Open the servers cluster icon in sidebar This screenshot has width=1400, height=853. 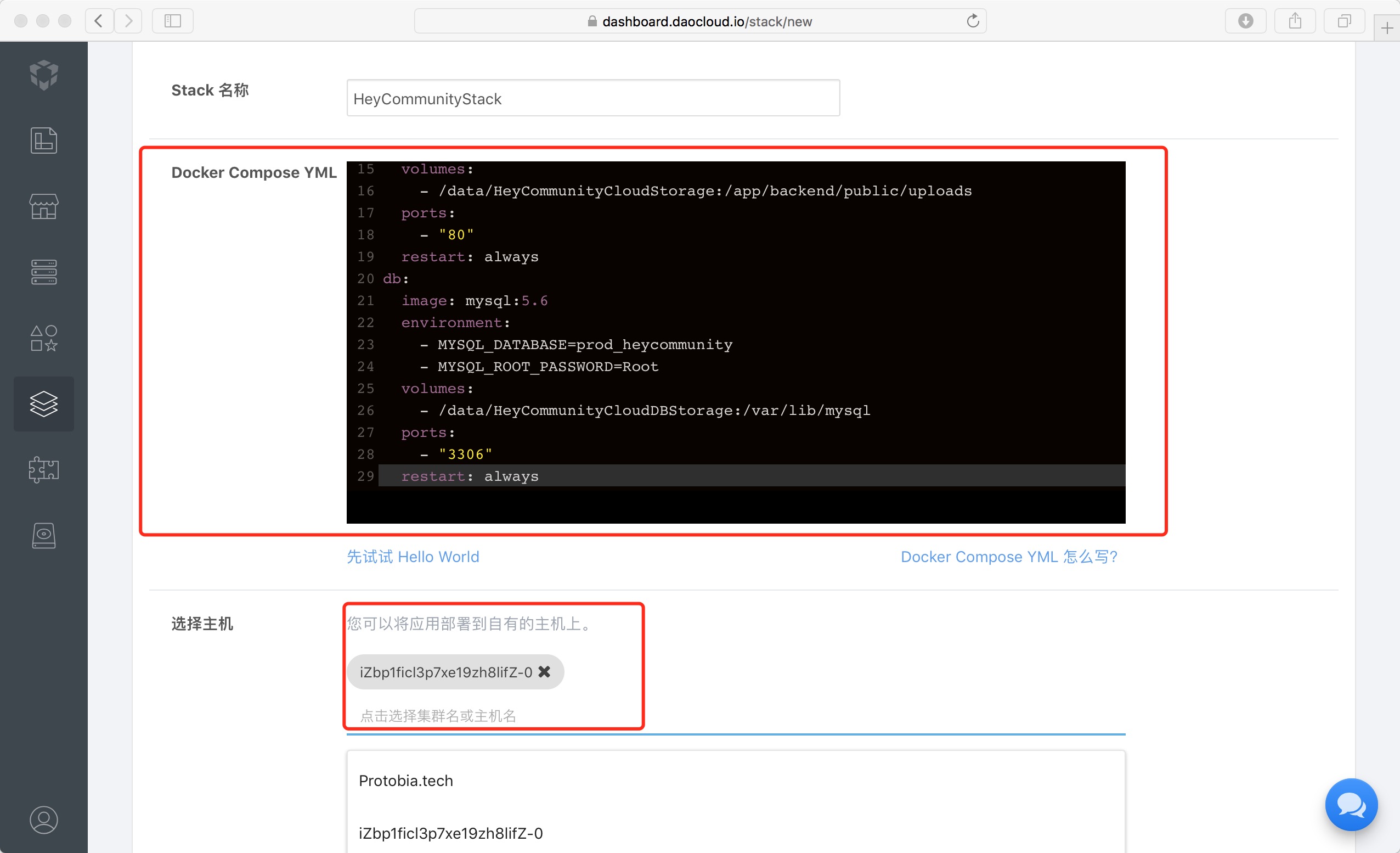tap(44, 272)
